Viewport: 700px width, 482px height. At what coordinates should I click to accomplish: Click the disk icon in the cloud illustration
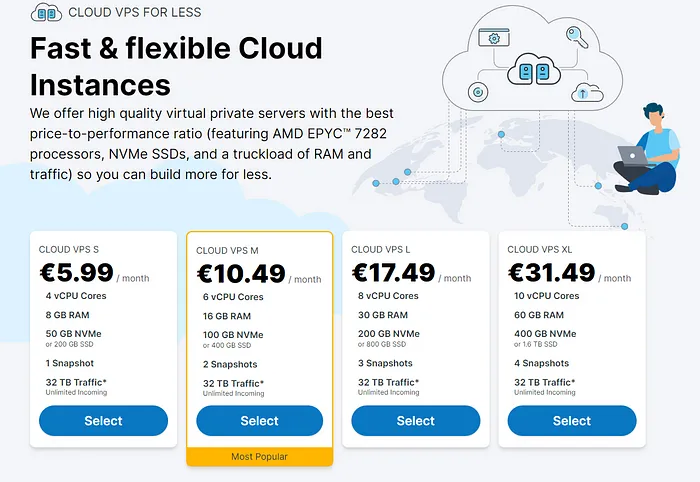478,92
